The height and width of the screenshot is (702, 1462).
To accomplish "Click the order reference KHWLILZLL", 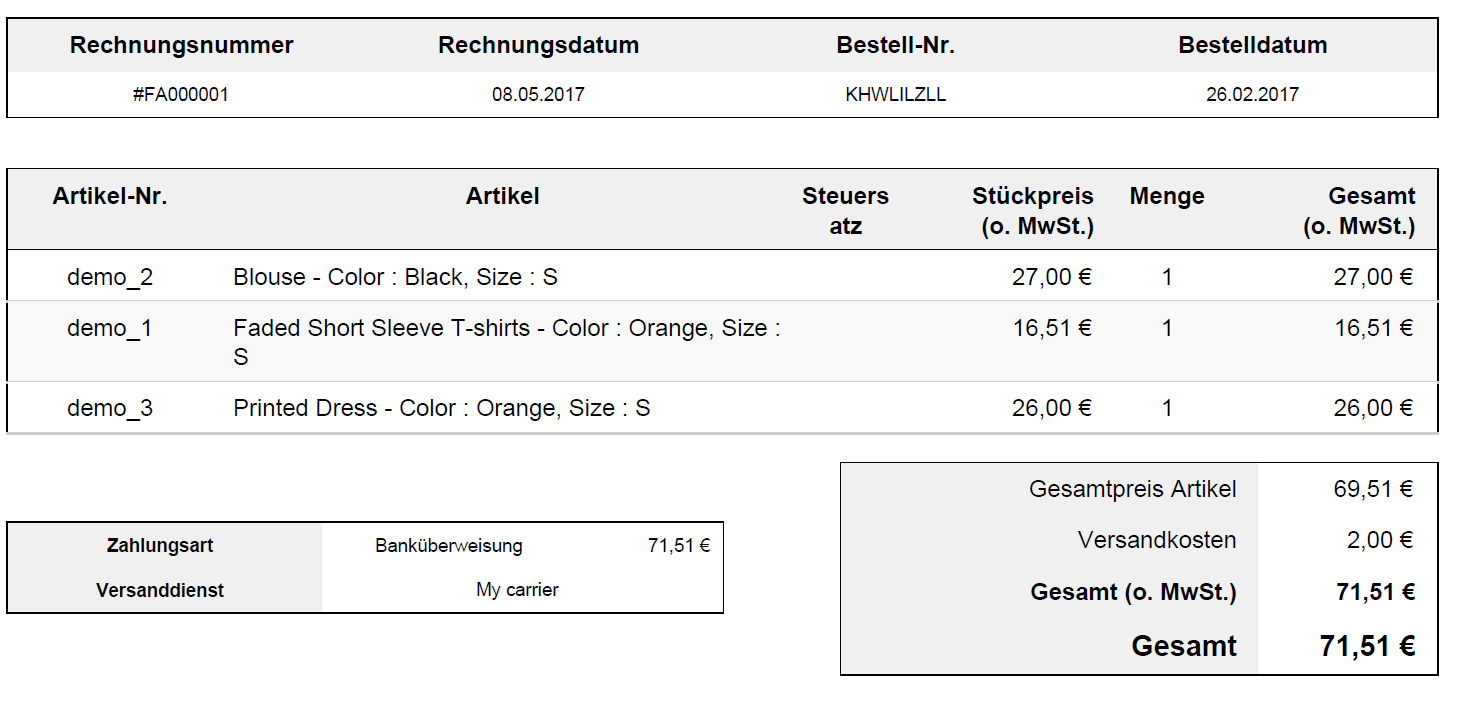I will [896, 95].
